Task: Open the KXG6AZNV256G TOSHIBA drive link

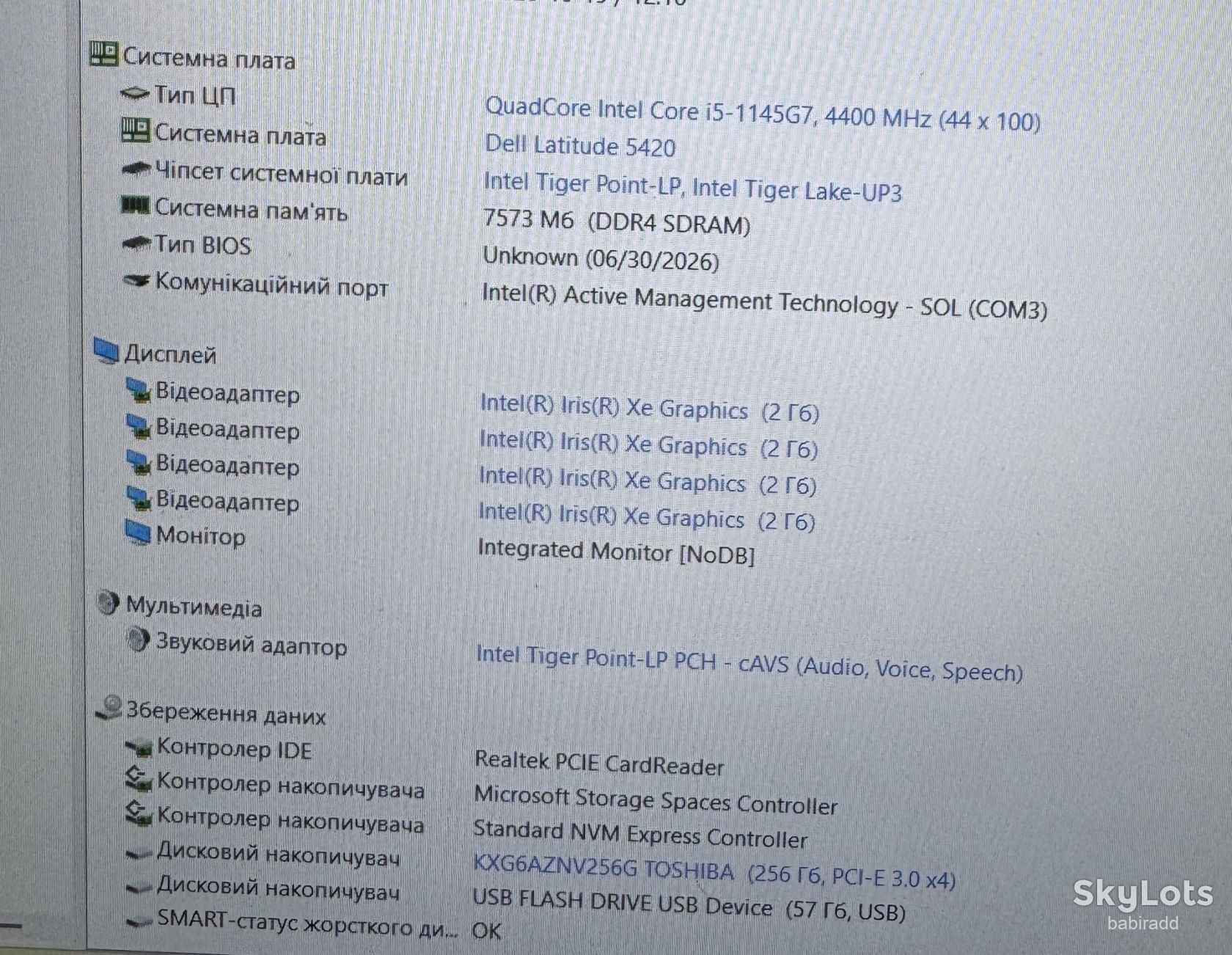Action: tap(714, 873)
